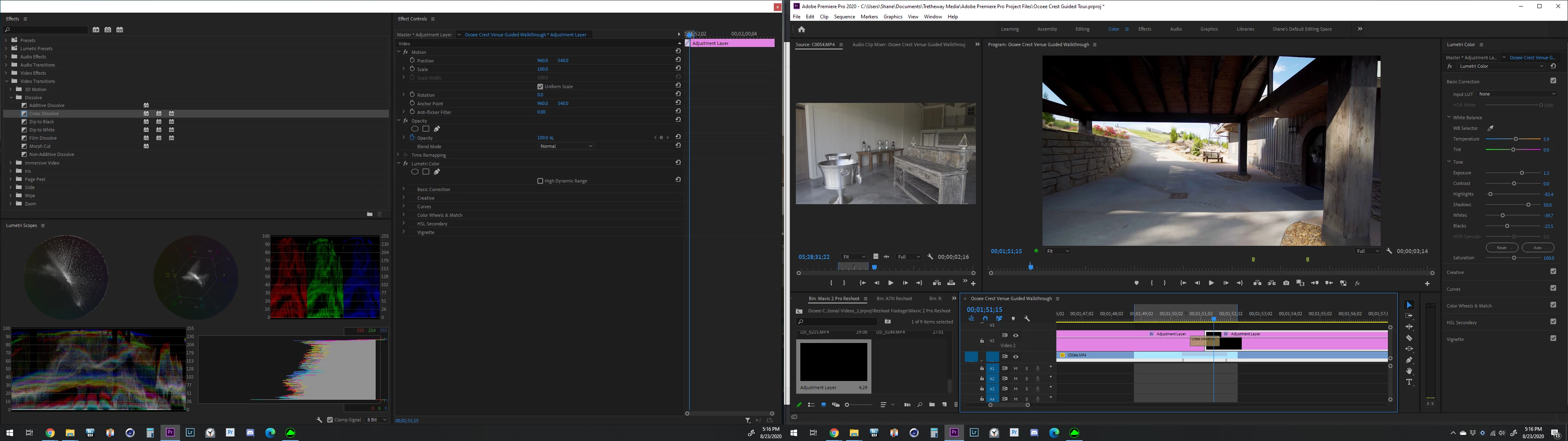Open the Input LUT dropdown

(x=1517, y=94)
